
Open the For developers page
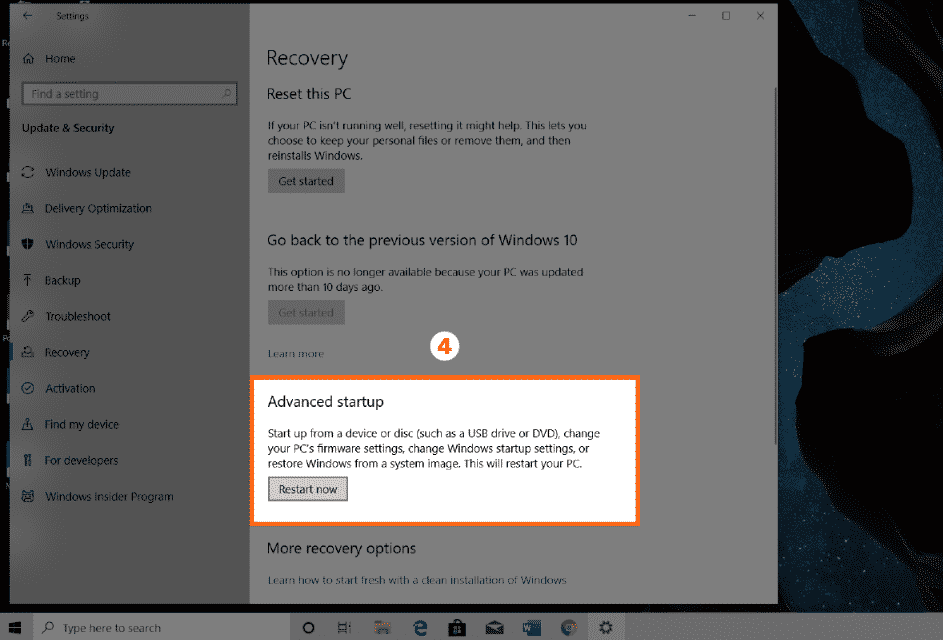(x=81, y=461)
